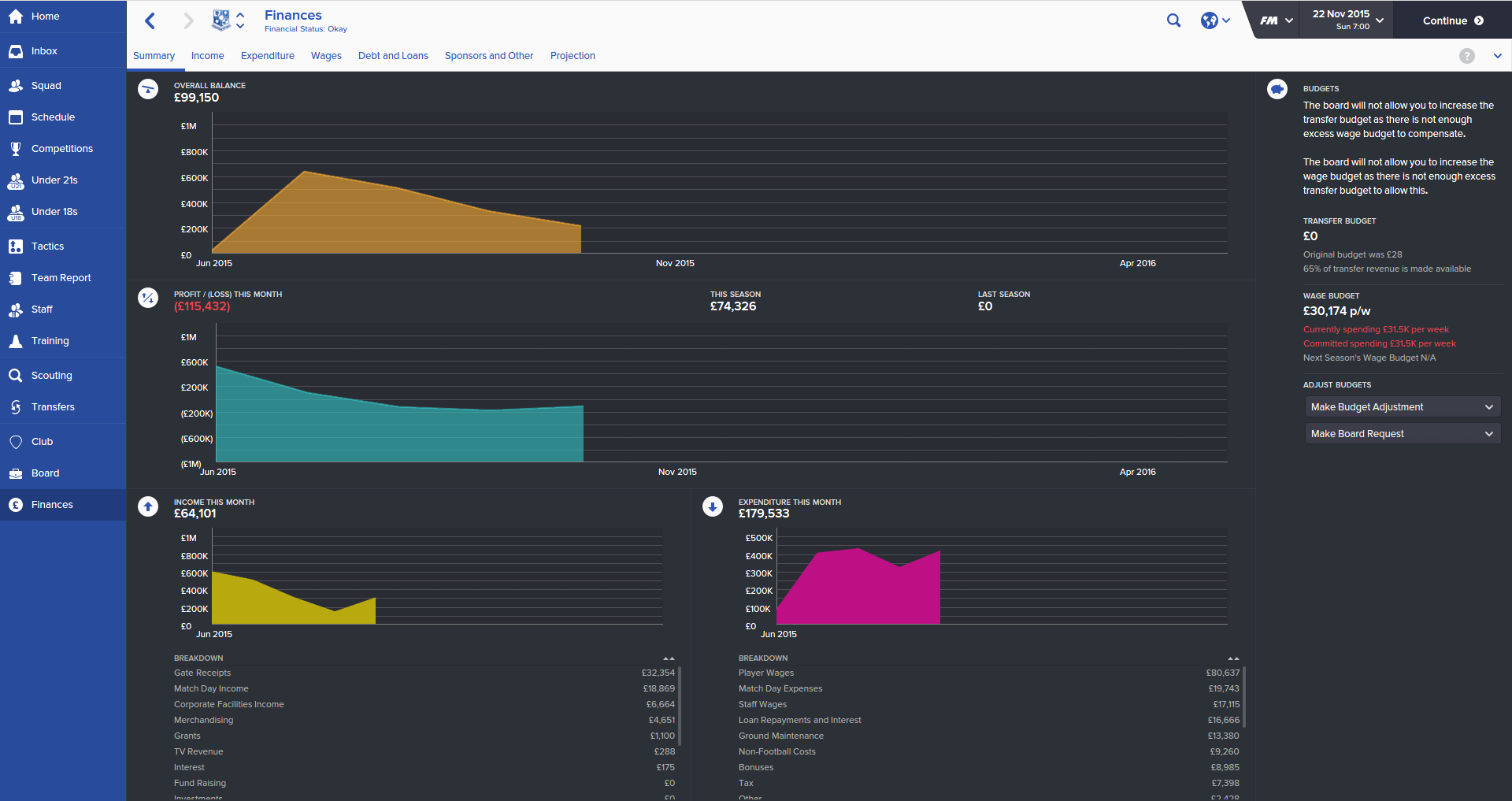The width and height of the screenshot is (1512, 801).
Task: Click the Scouting magnifier icon
Action: click(16, 376)
